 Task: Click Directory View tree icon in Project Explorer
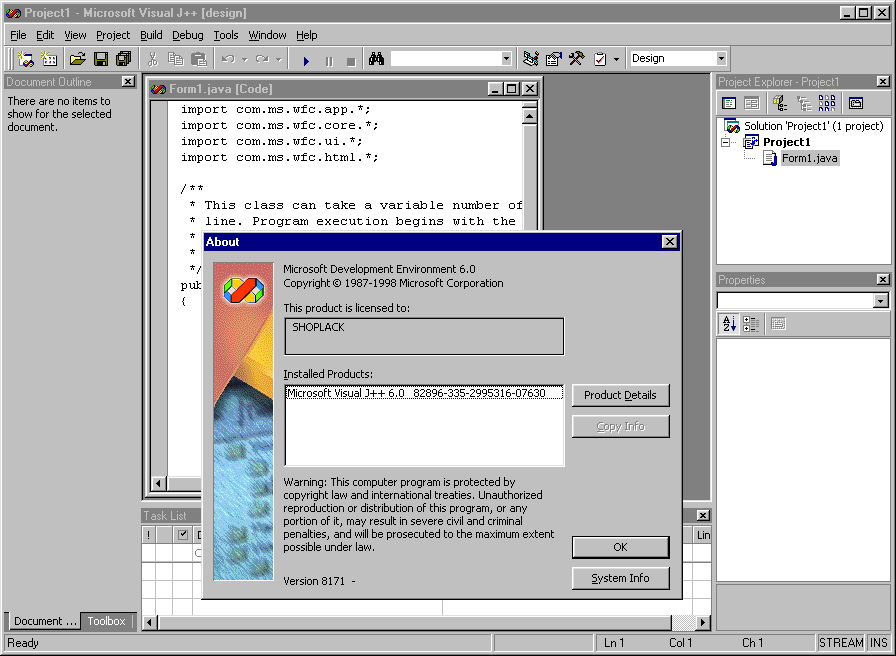[804, 103]
